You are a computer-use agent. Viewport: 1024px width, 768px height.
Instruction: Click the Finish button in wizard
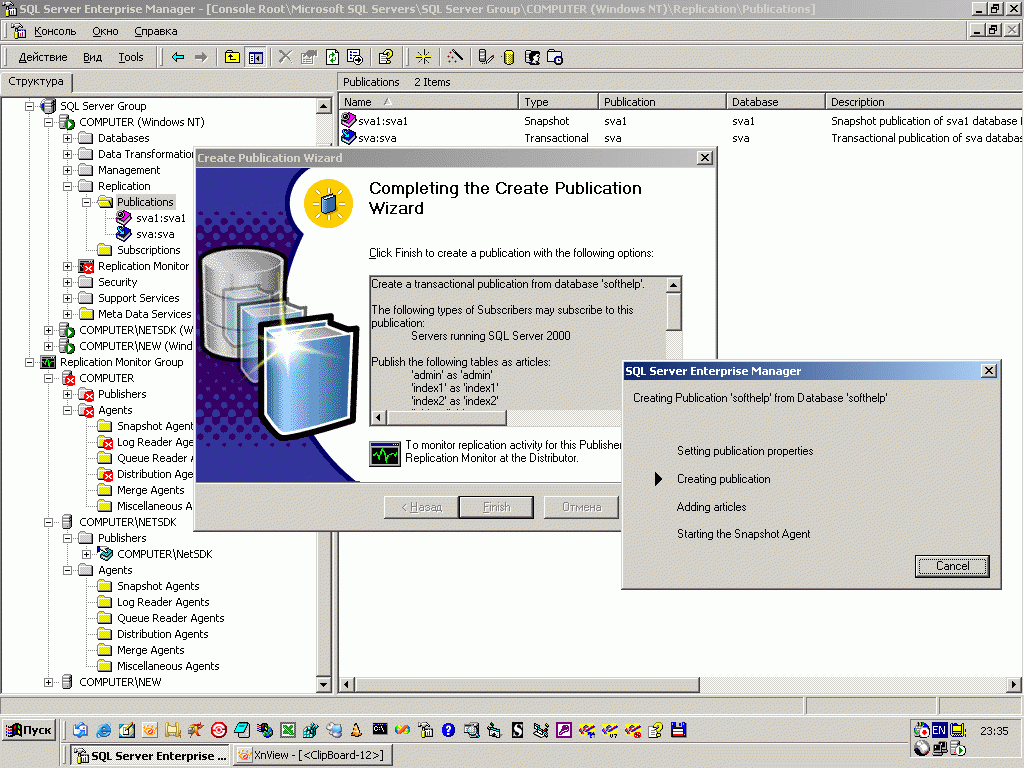click(x=496, y=507)
